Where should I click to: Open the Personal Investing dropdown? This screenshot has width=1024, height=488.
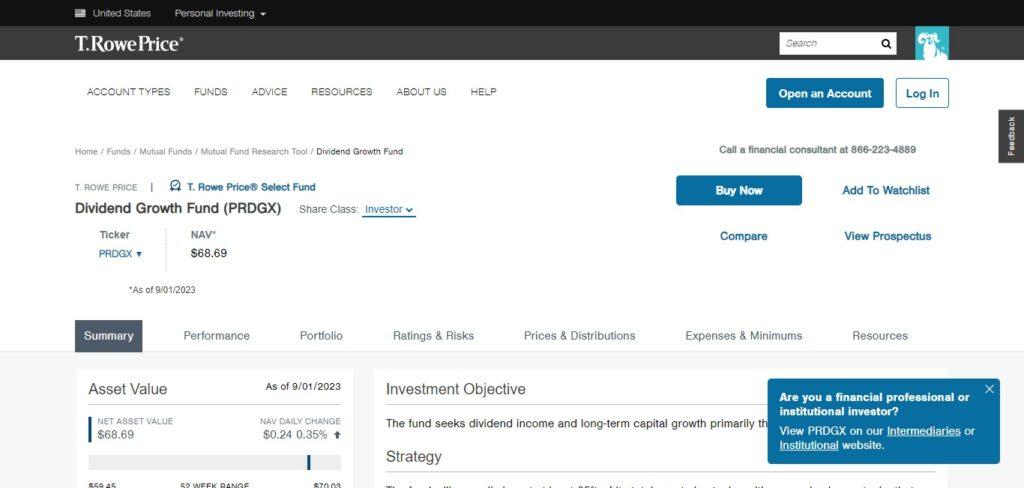220,13
